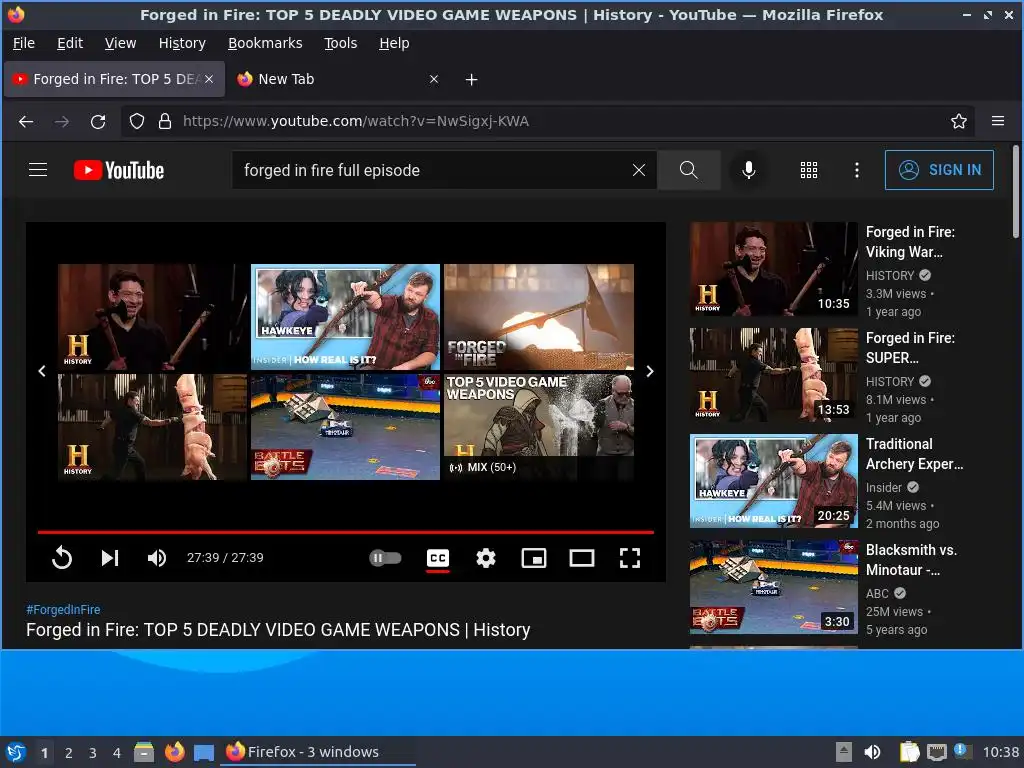Close the Forged in Fire tab
1024x768 pixels.
click(x=209, y=79)
